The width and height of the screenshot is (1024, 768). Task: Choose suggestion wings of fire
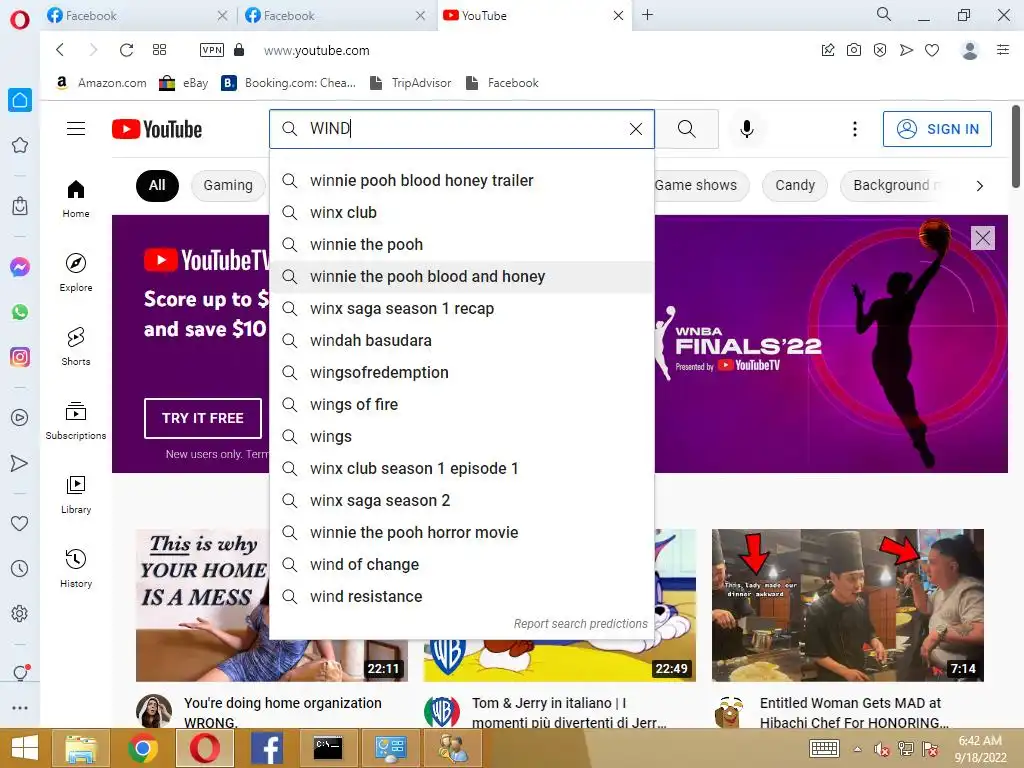point(462,404)
